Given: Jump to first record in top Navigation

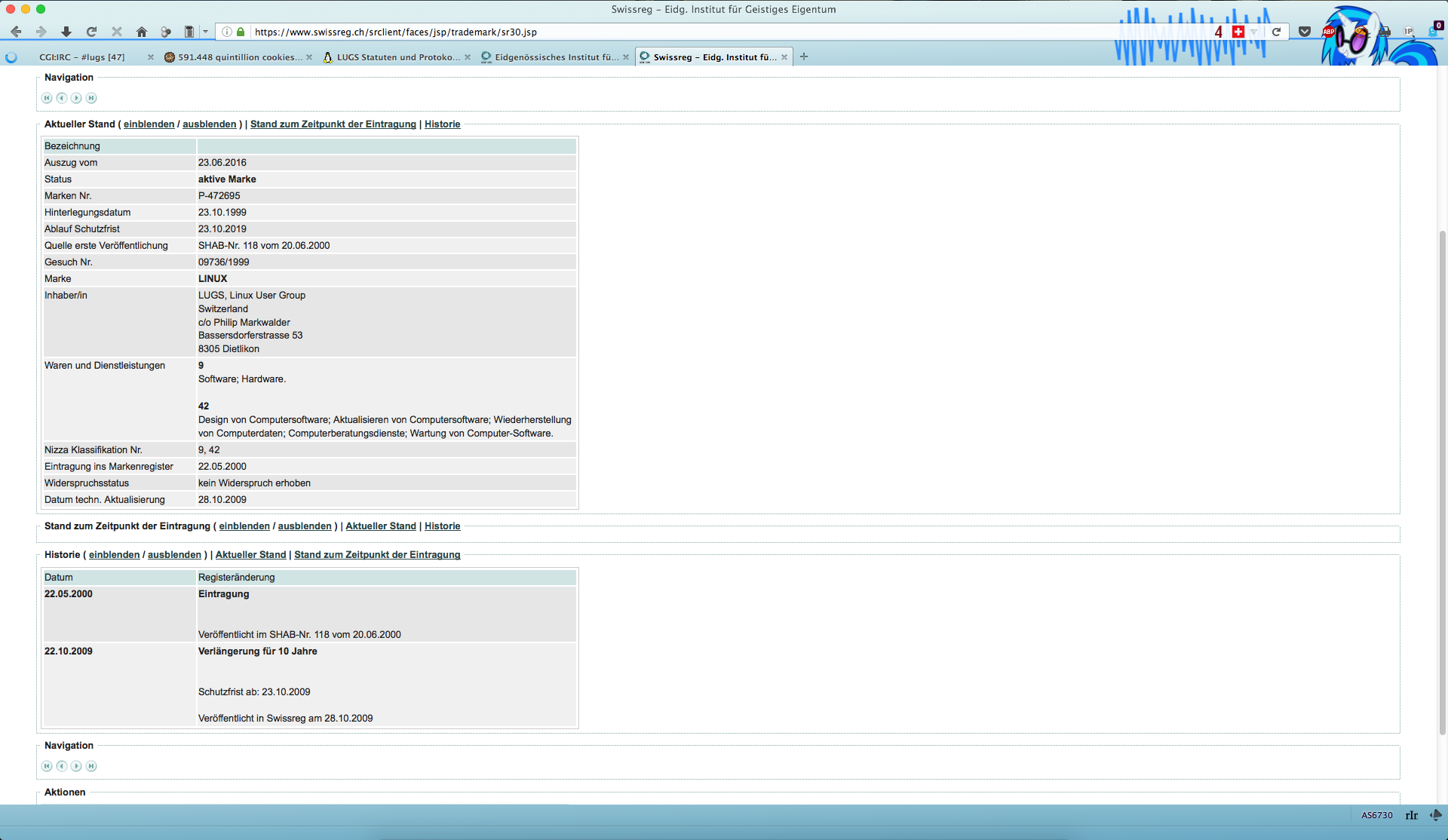Looking at the screenshot, I should tap(47, 98).
